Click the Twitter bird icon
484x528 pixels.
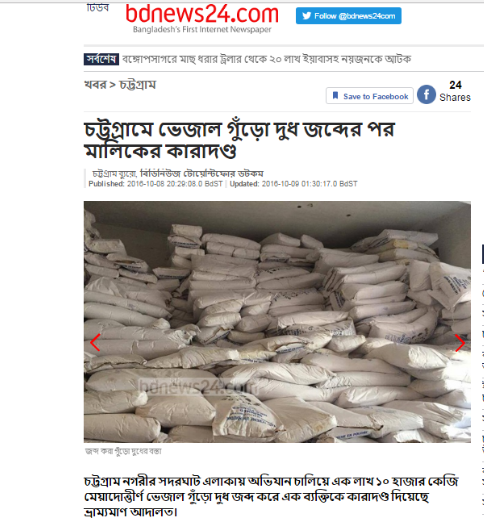click(x=306, y=16)
